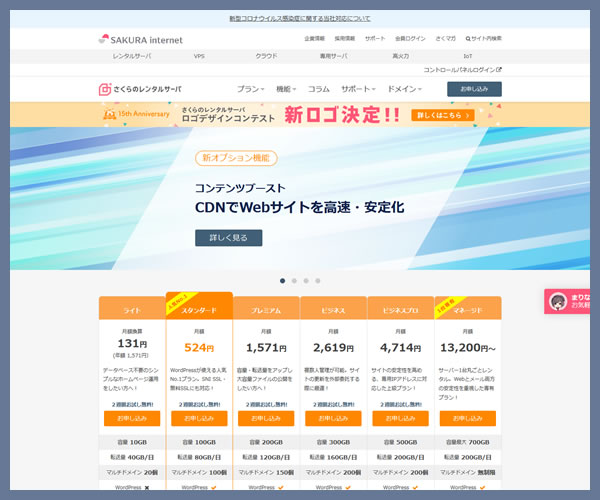The width and height of the screenshot is (600, 500).
Task: Click the 15th Anniversary badge in banner
Action: 136,114
